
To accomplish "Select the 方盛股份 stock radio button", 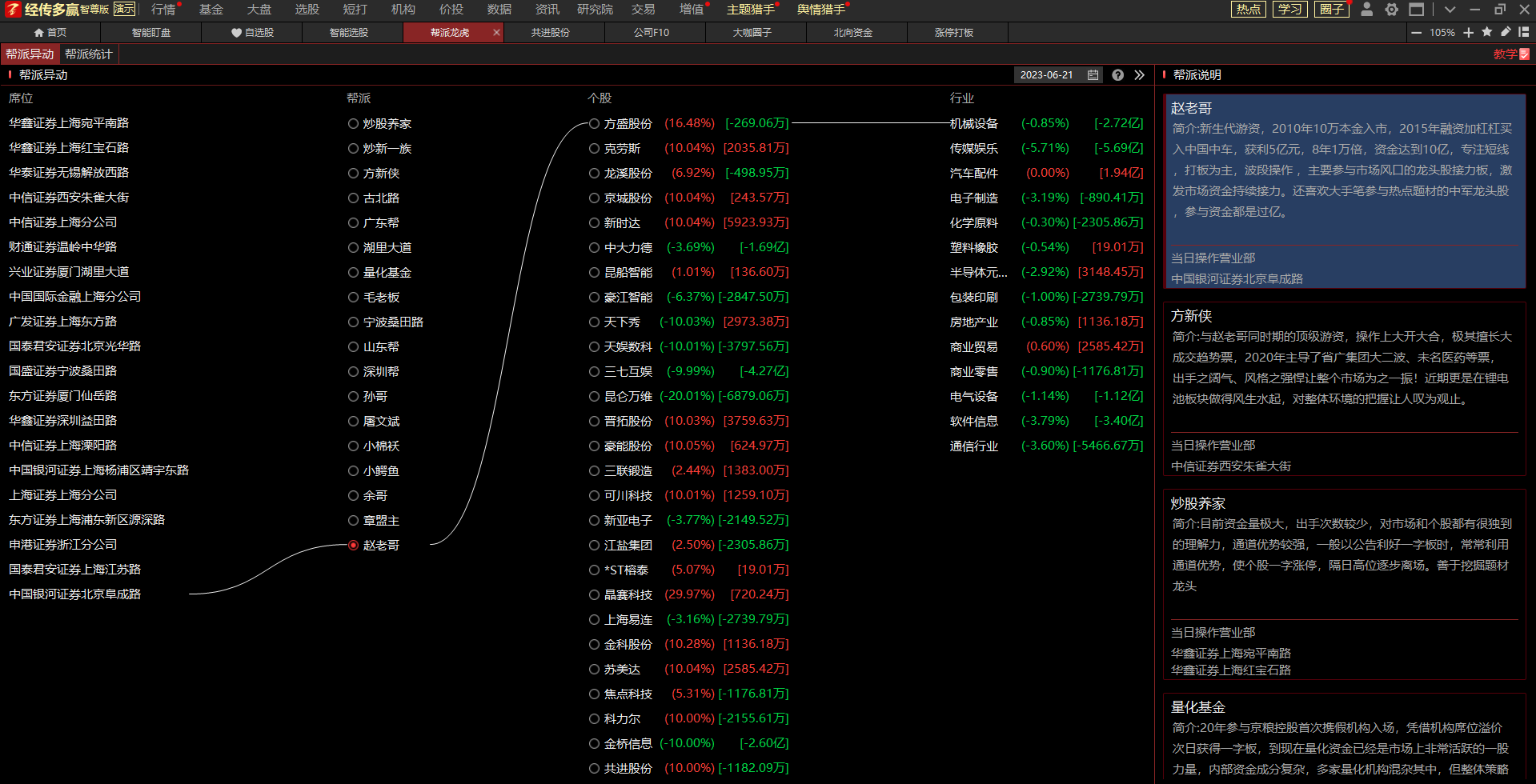I will (x=594, y=124).
